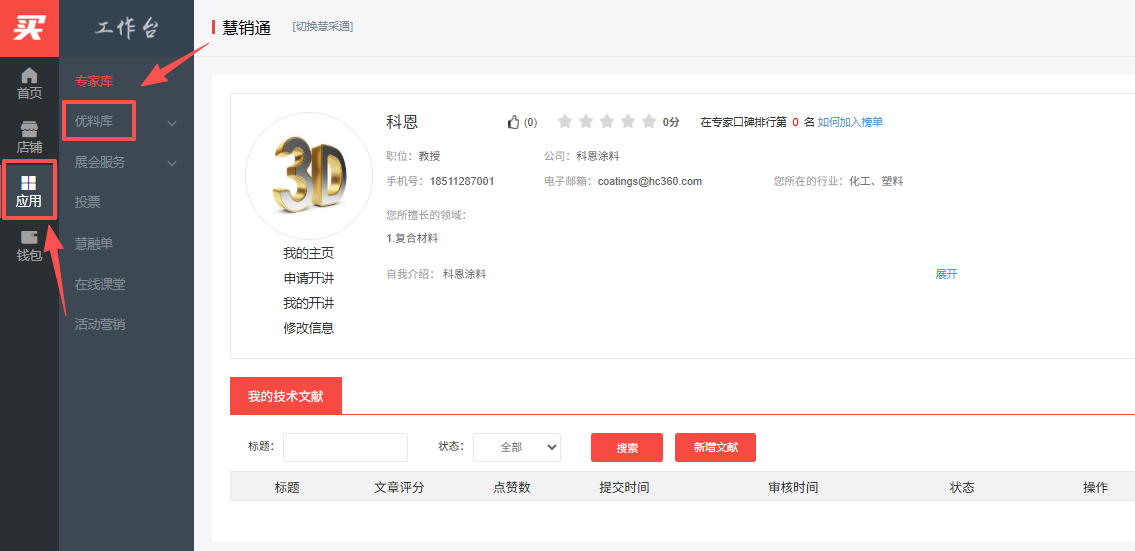This screenshot has width=1135, height=551.
Task: Open the 钱包 wallet icon
Action: (x=29, y=245)
